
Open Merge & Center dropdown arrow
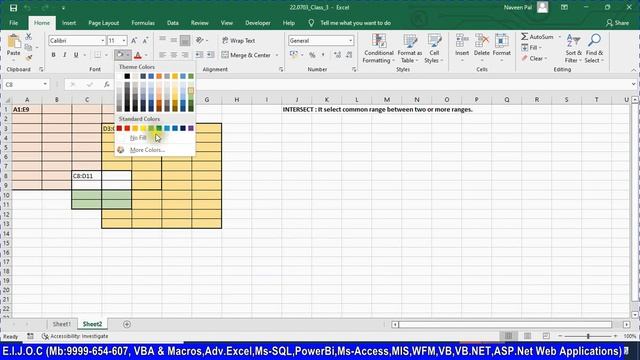coord(277,55)
